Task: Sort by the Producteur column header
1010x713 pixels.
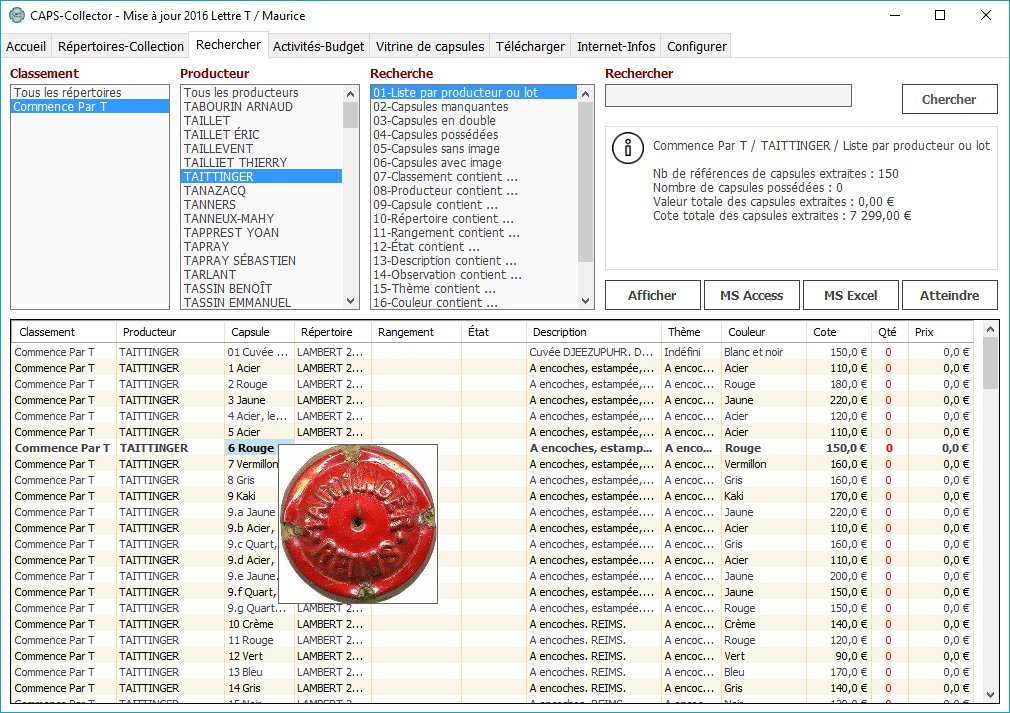Action: click(x=170, y=332)
